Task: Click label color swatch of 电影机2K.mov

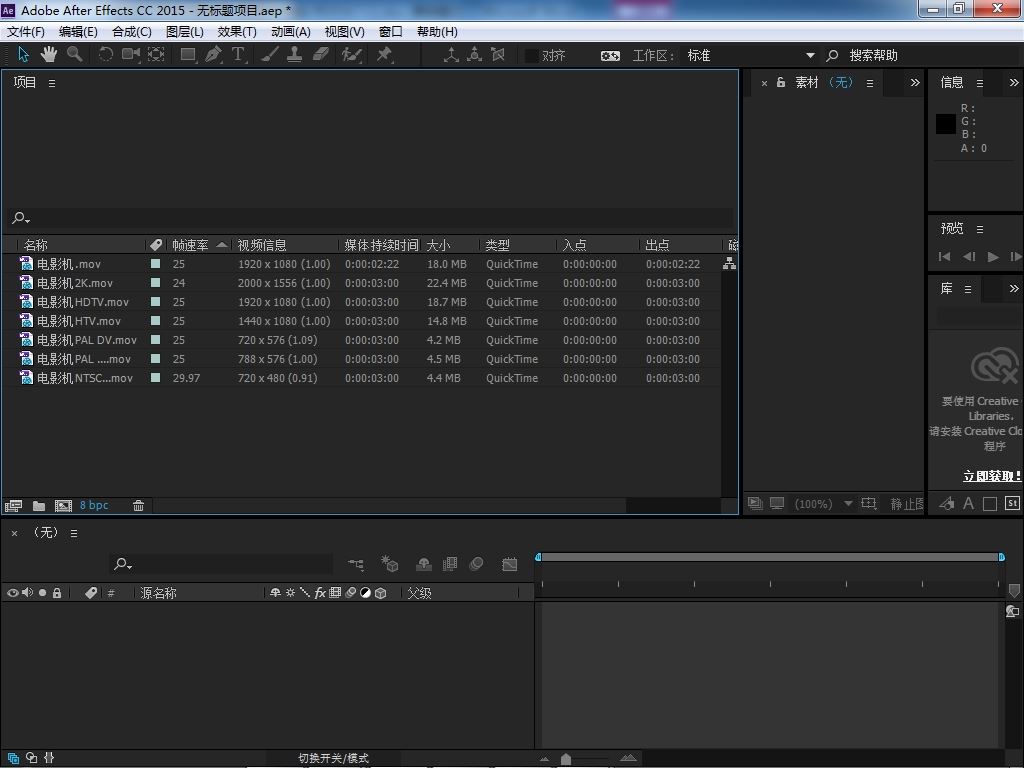Action: (155, 283)
